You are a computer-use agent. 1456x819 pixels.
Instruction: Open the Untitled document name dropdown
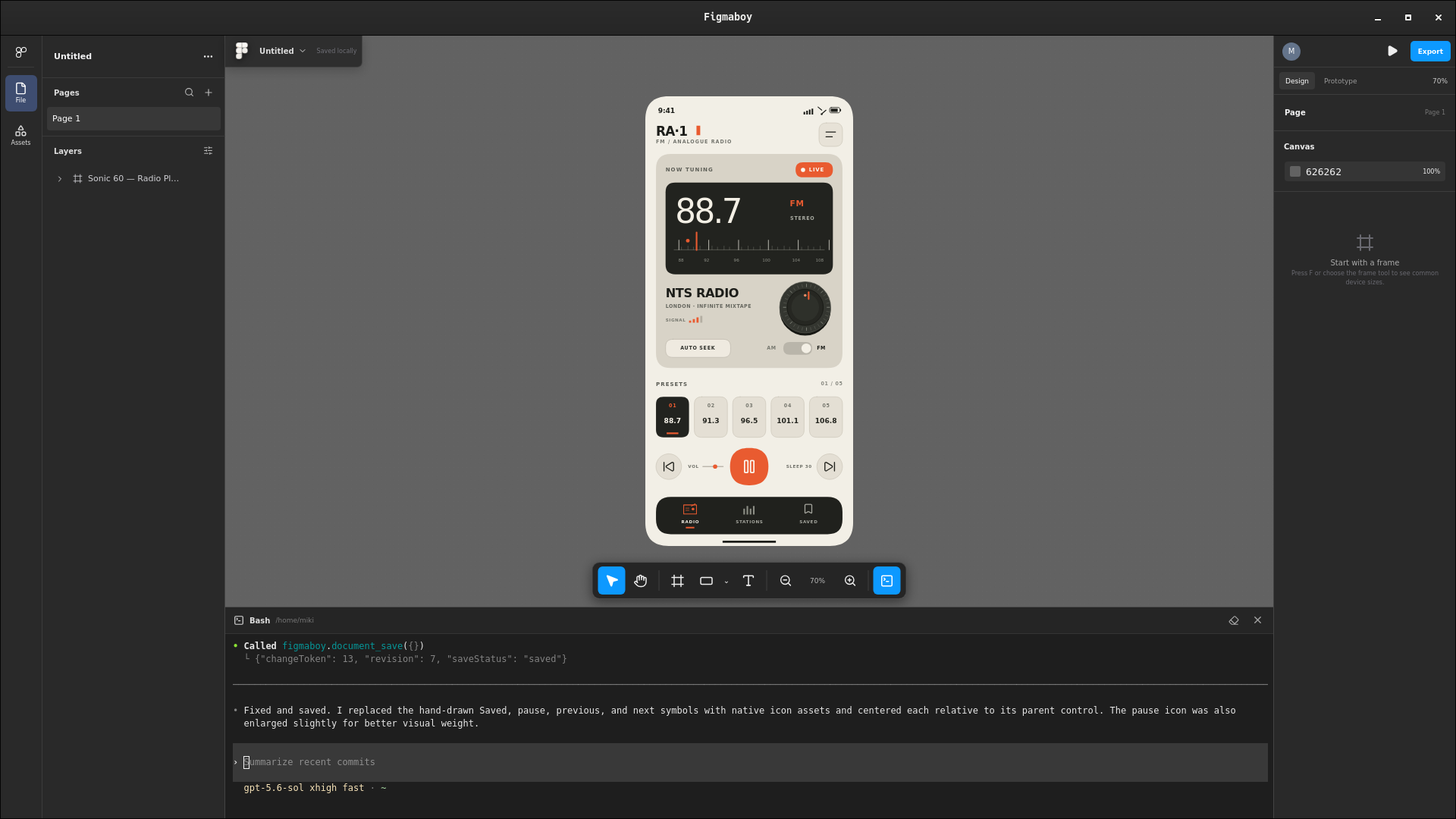pyautogui.click(x=282, y=51)
